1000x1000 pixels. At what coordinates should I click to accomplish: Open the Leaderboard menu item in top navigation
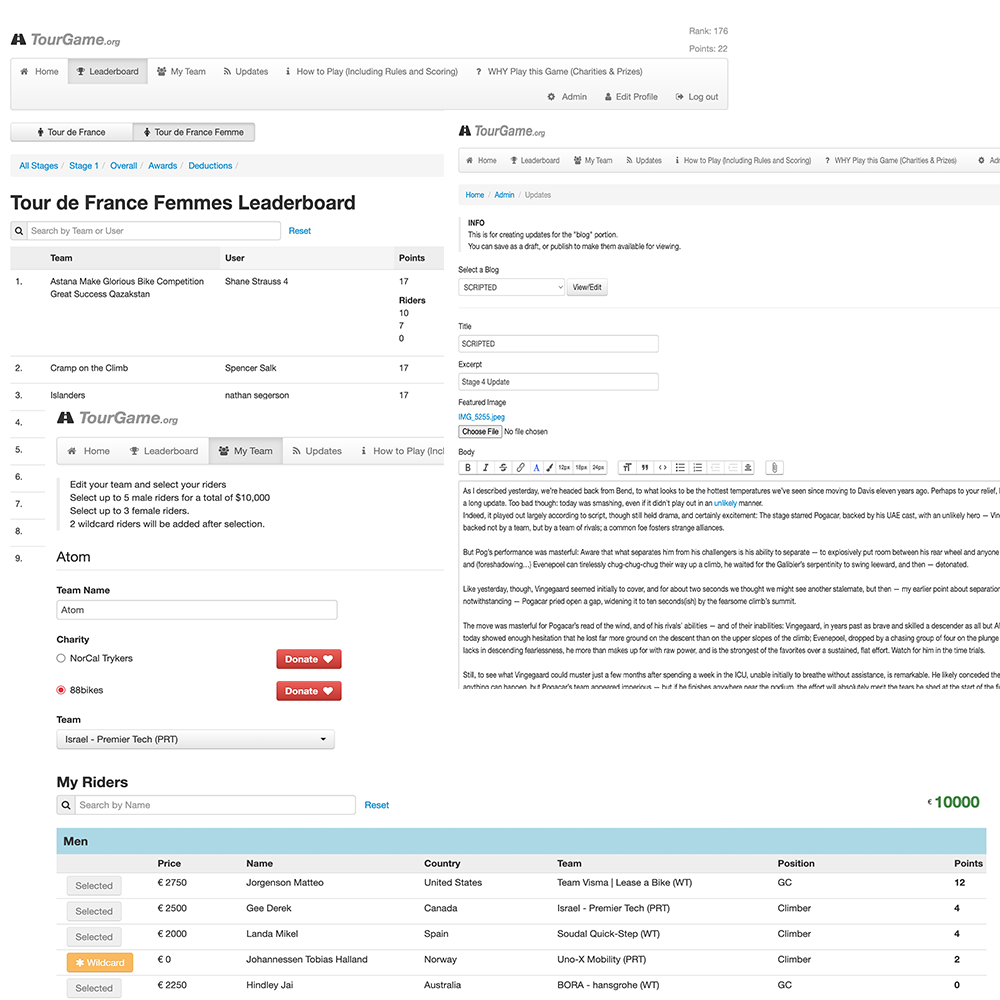108,72
